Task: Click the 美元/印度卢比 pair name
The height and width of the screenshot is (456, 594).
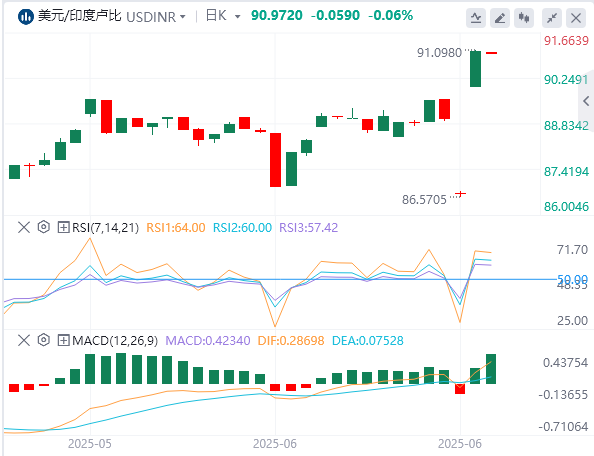Action: [x=80, y=16]
